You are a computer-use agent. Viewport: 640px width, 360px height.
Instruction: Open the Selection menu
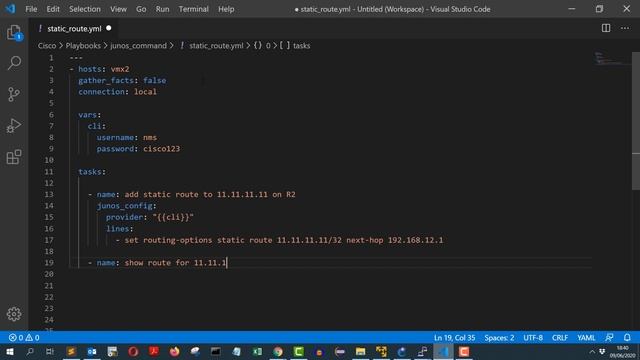(x=84, y=9)
